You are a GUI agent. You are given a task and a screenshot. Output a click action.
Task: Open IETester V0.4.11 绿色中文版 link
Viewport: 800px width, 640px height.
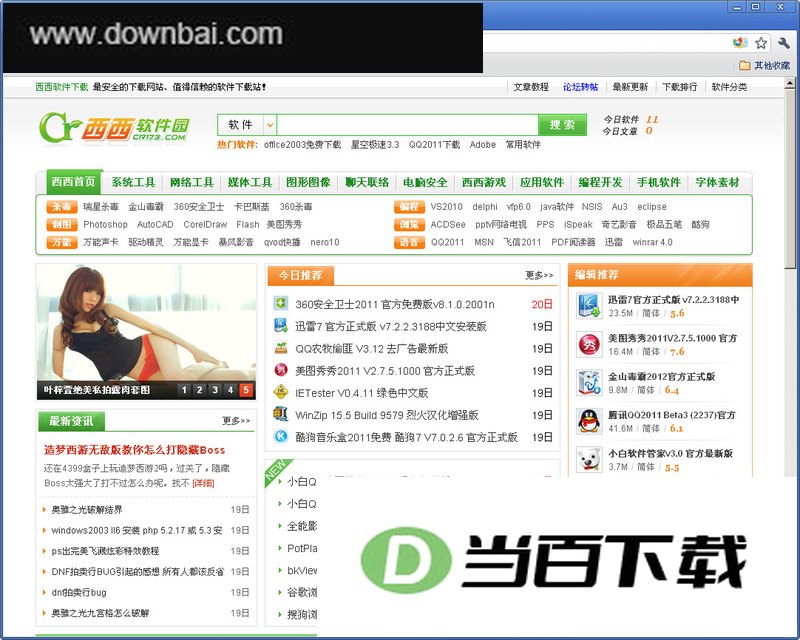click(361, 392)
